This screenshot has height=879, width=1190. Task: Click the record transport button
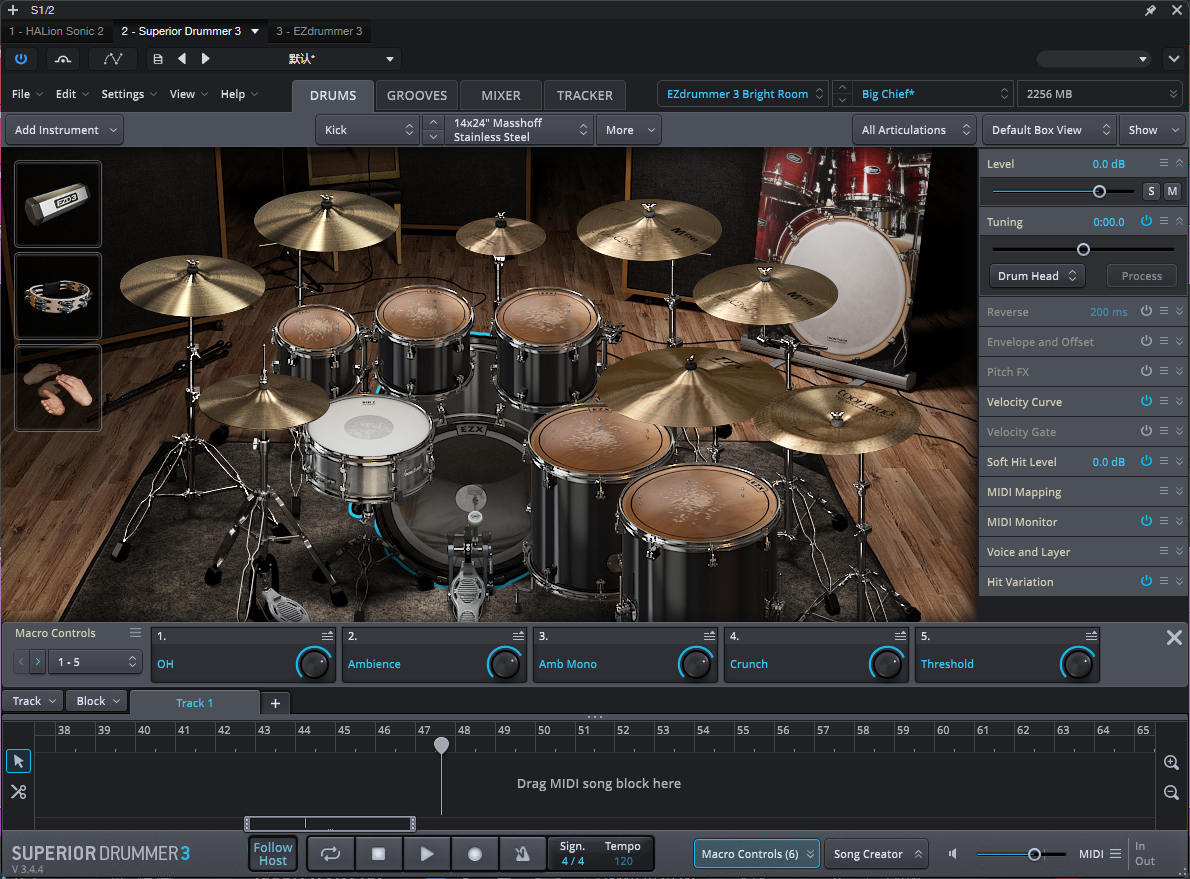tap(475, 854)
